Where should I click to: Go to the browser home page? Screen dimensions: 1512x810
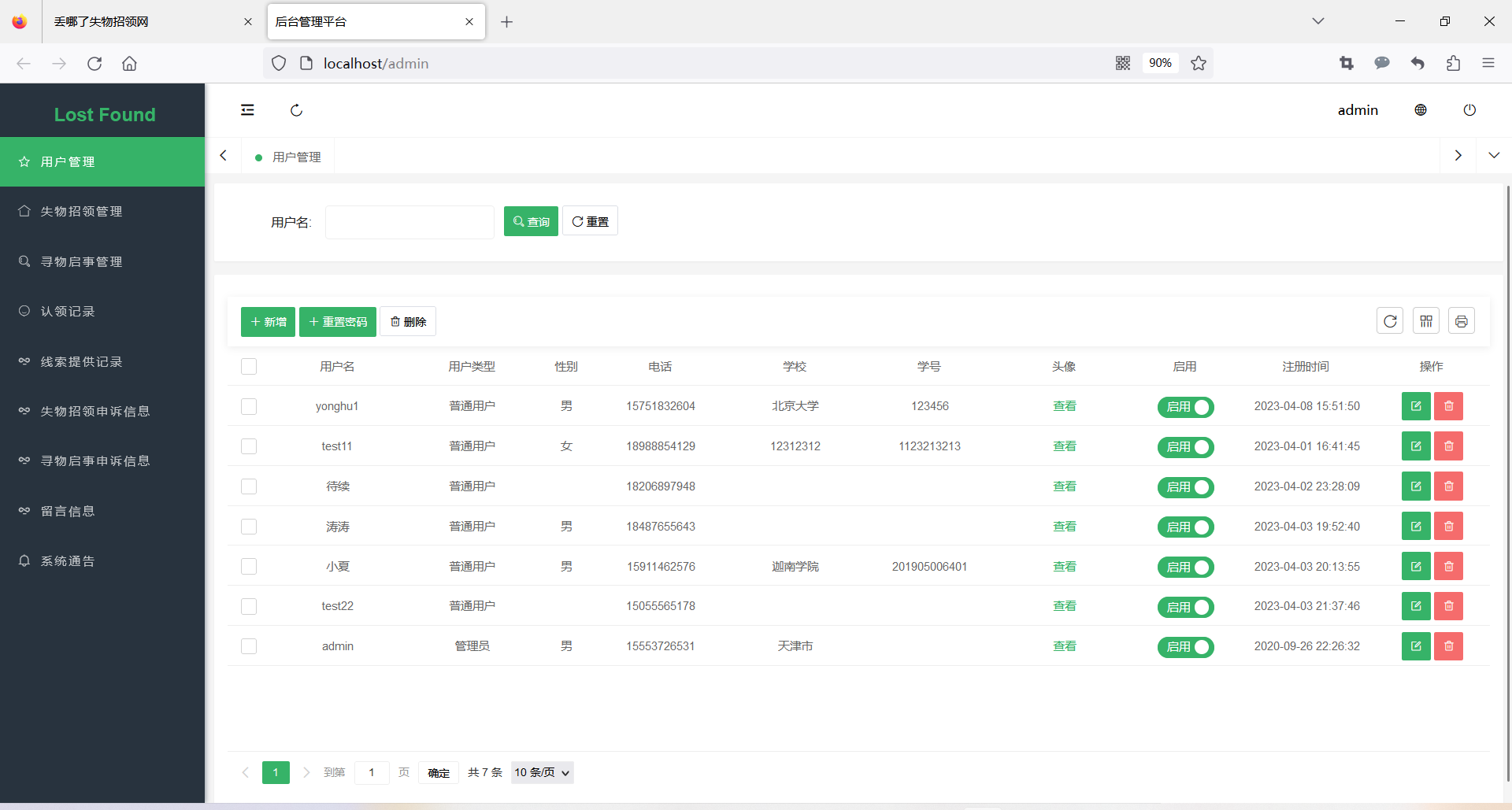(x=129, y=63)
